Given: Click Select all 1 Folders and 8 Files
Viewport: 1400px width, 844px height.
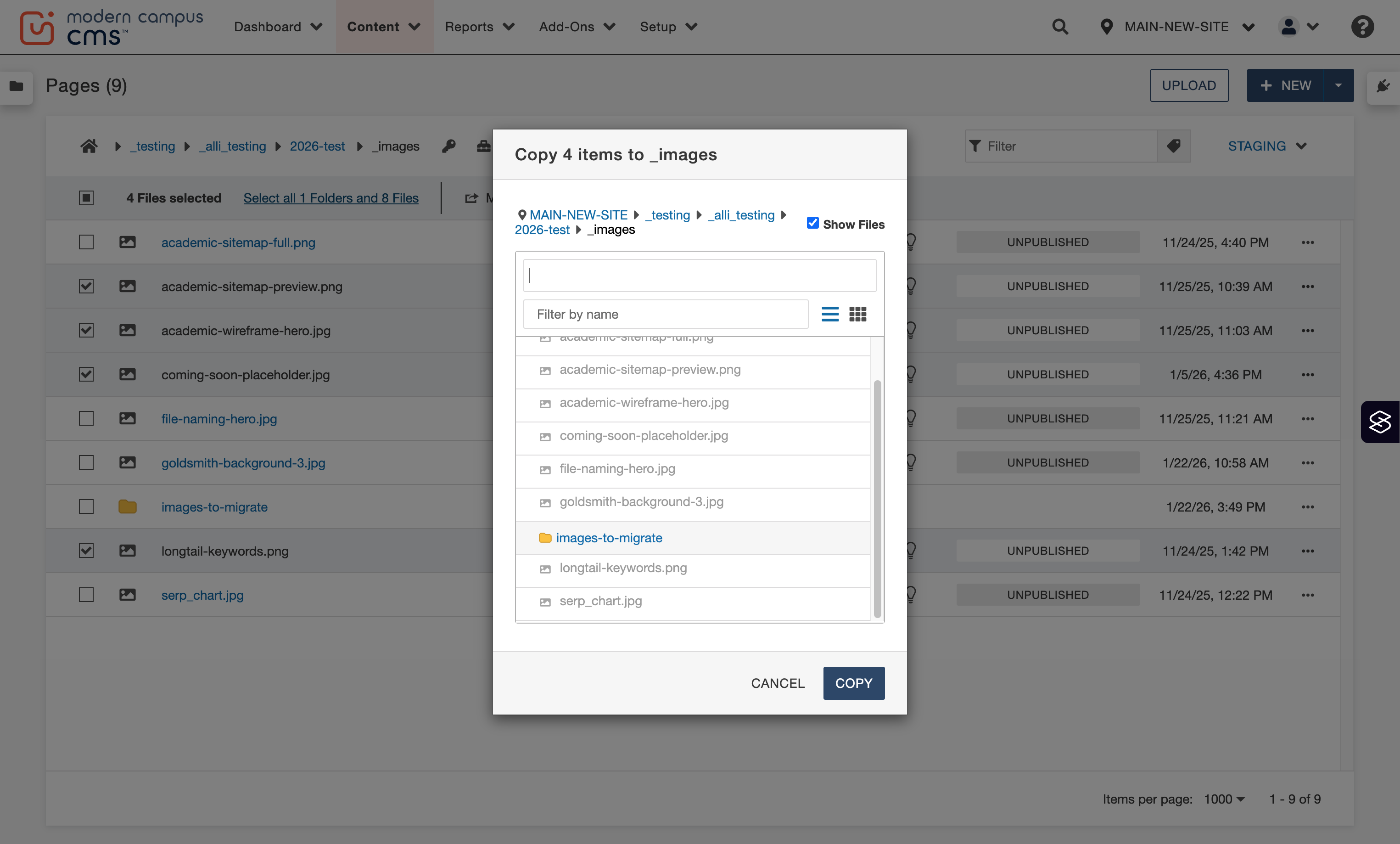Looking at the screenshot, I should point(330,198).
